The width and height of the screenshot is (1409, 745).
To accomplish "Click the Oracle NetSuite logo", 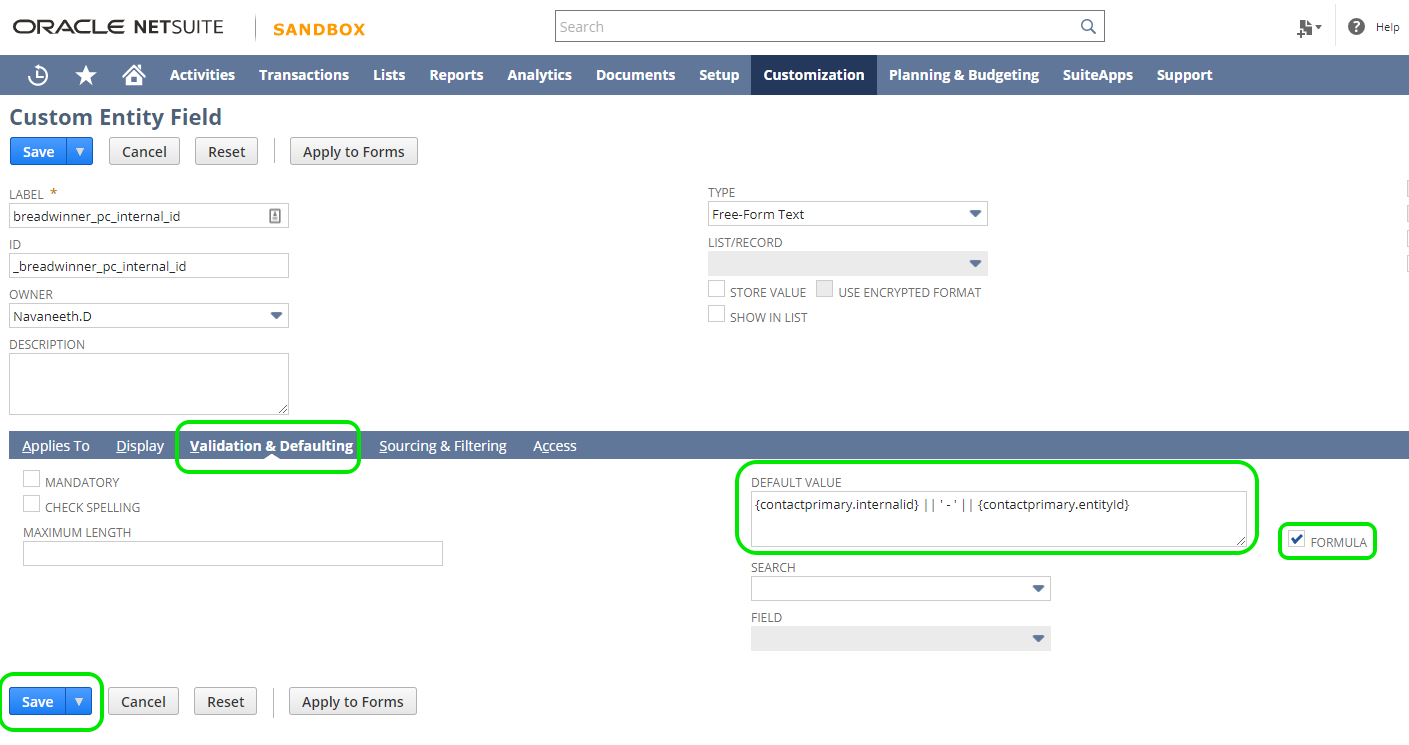I will click(x=119, y=27).
